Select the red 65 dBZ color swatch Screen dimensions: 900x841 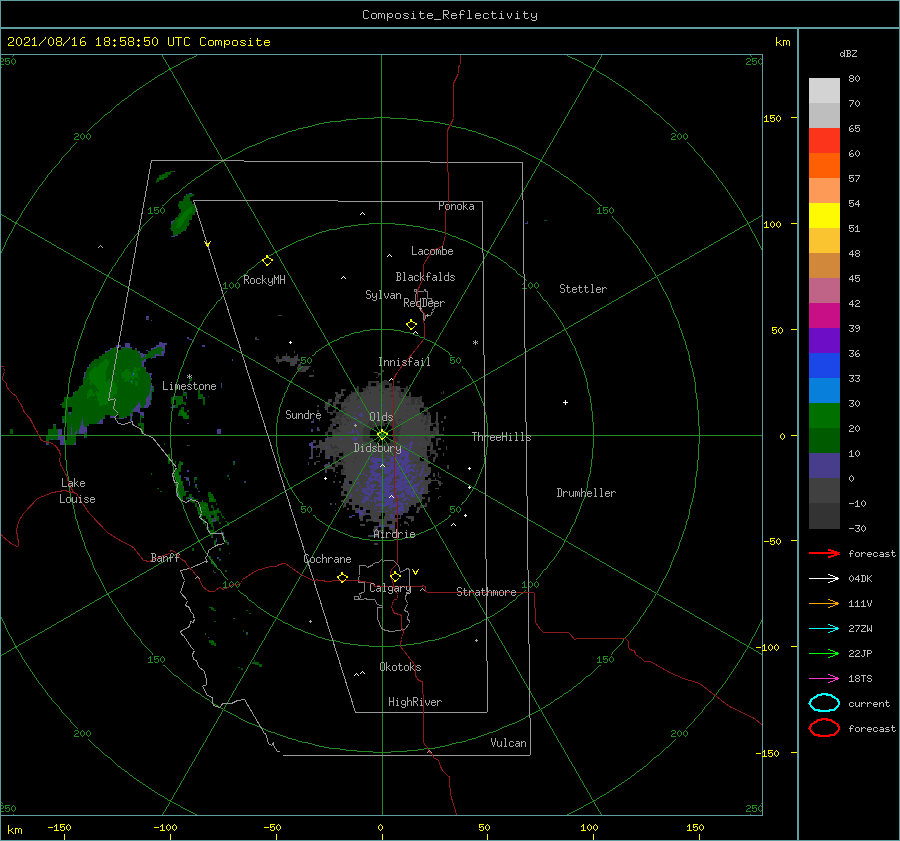click(824, 141)
